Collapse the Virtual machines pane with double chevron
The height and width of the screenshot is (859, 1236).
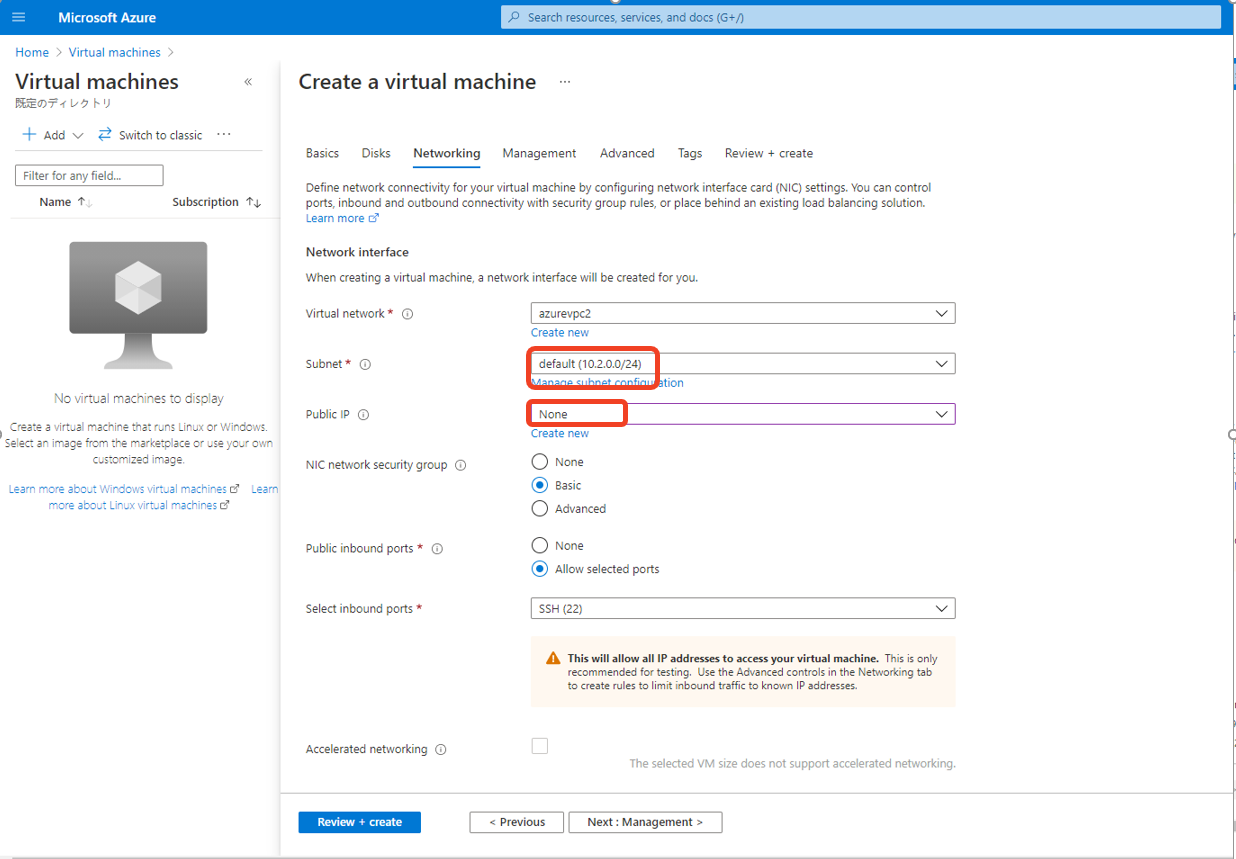tap(248, 82)
